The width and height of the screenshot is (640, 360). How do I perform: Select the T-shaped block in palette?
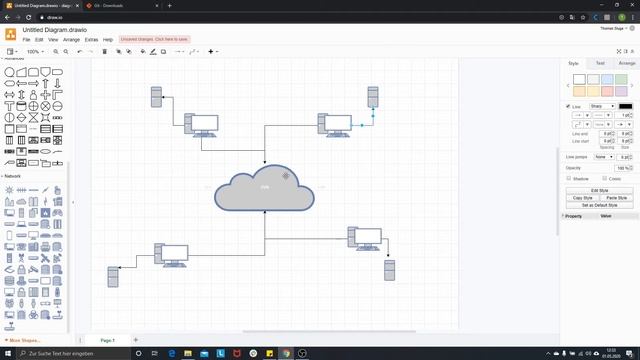(9, 106)
